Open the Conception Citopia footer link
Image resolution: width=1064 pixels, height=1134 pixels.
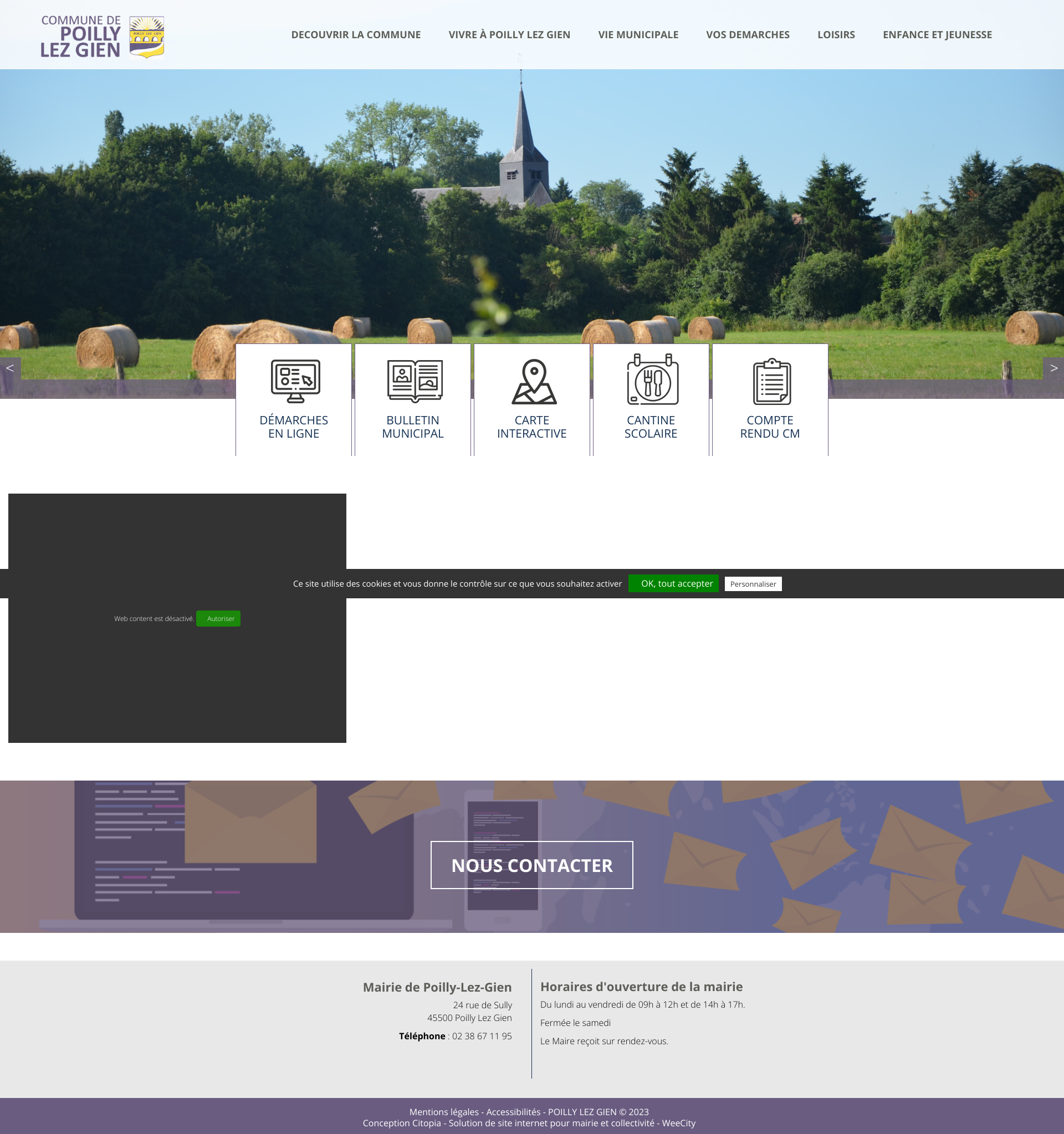pyautogui.click(x=402, y=1123)
